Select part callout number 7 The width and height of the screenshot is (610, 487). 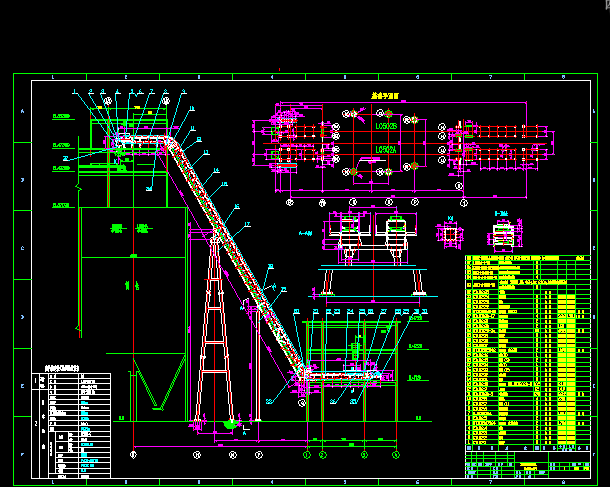(x=151, y=92)
